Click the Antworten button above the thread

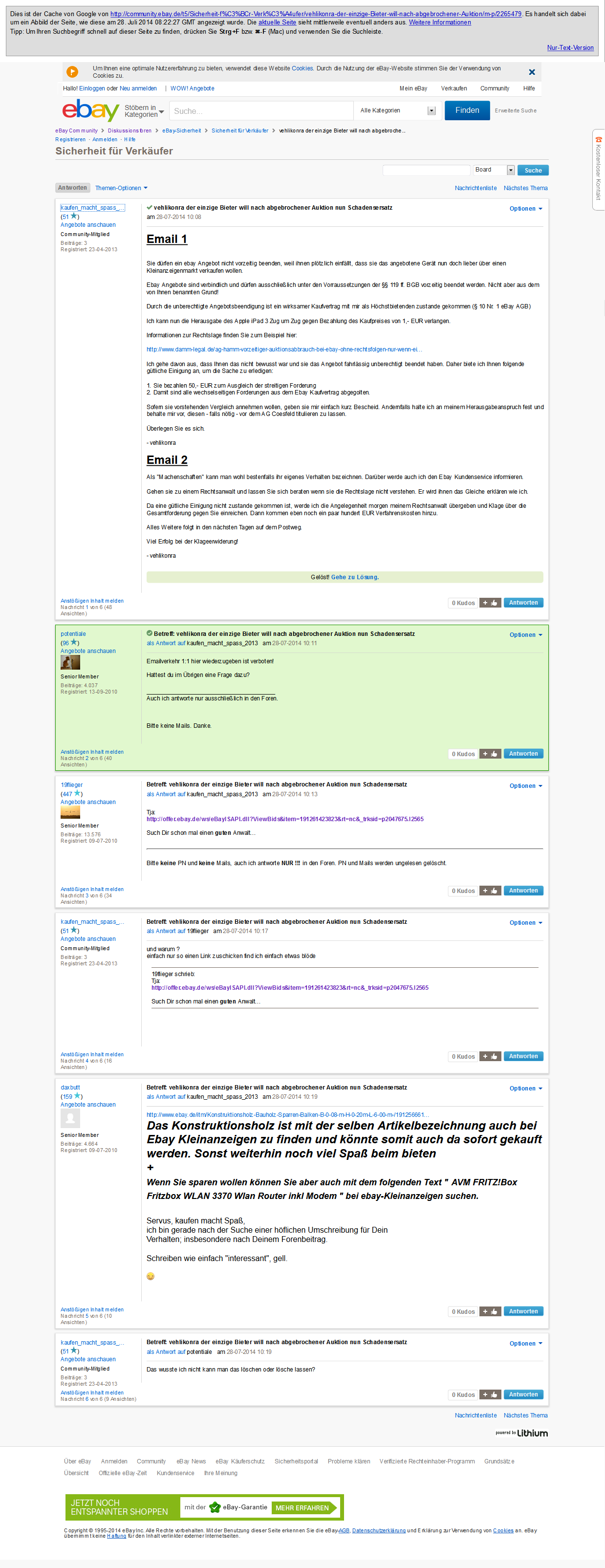pos(72,188)
